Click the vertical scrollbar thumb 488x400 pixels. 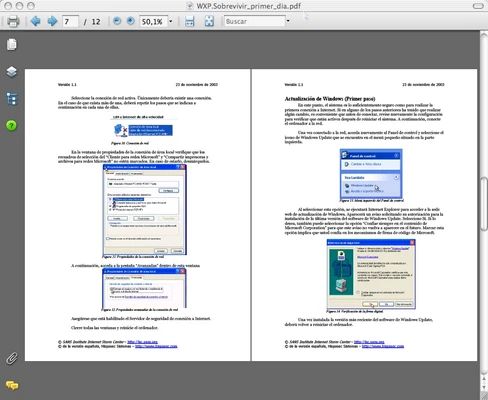coord(484,204)
